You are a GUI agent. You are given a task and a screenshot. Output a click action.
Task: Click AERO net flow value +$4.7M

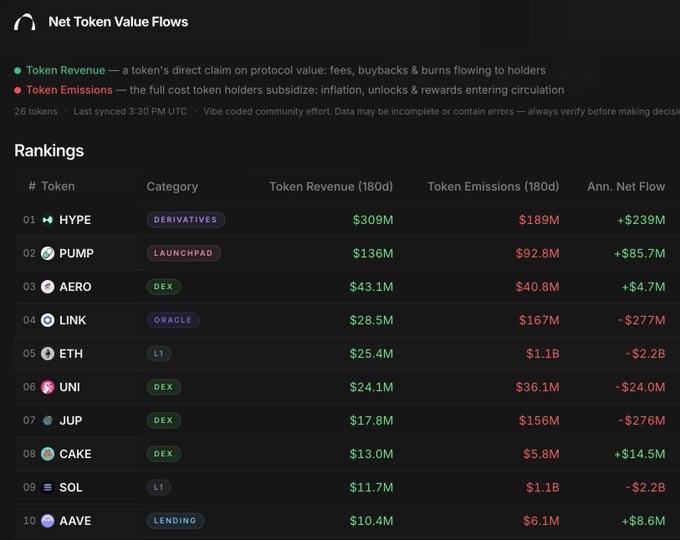643,287
